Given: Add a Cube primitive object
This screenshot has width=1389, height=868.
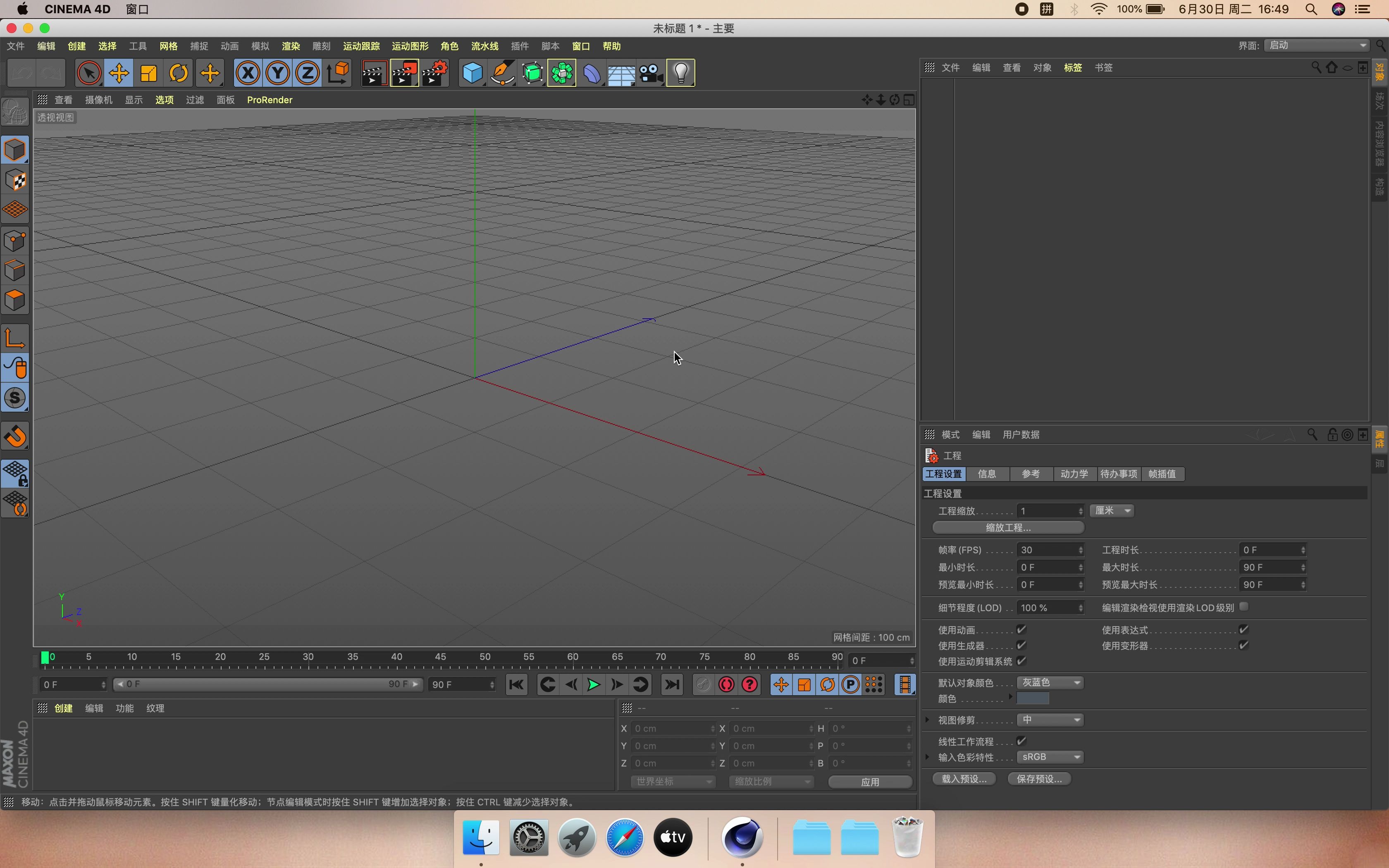Looking at the screenshot, I should click(x=473, y=73).
